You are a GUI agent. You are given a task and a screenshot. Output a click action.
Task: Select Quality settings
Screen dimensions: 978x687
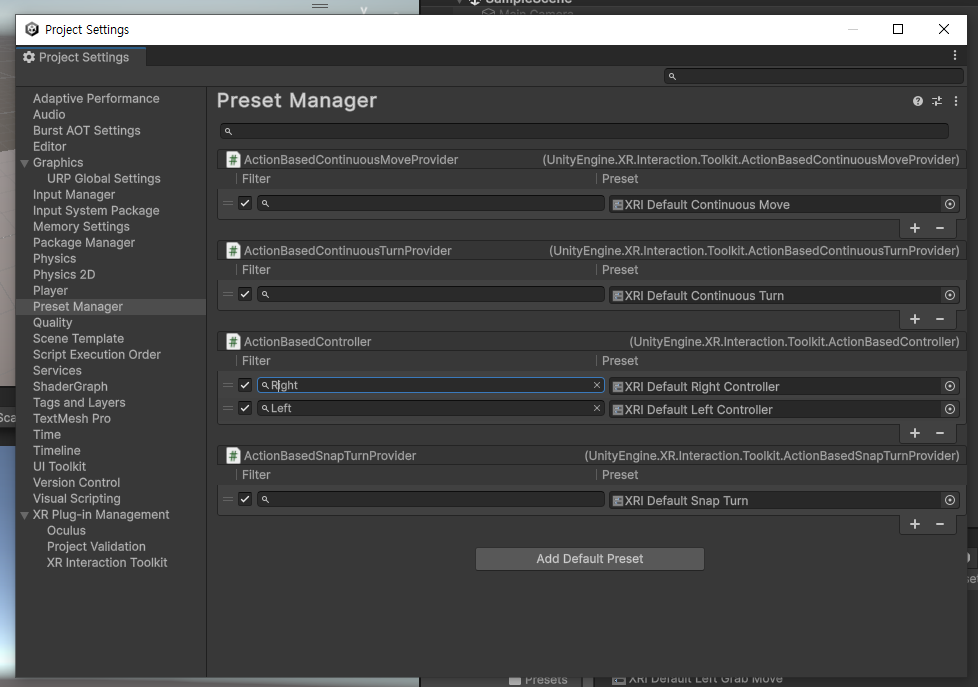pyautogui.click(x=52, y=323)
